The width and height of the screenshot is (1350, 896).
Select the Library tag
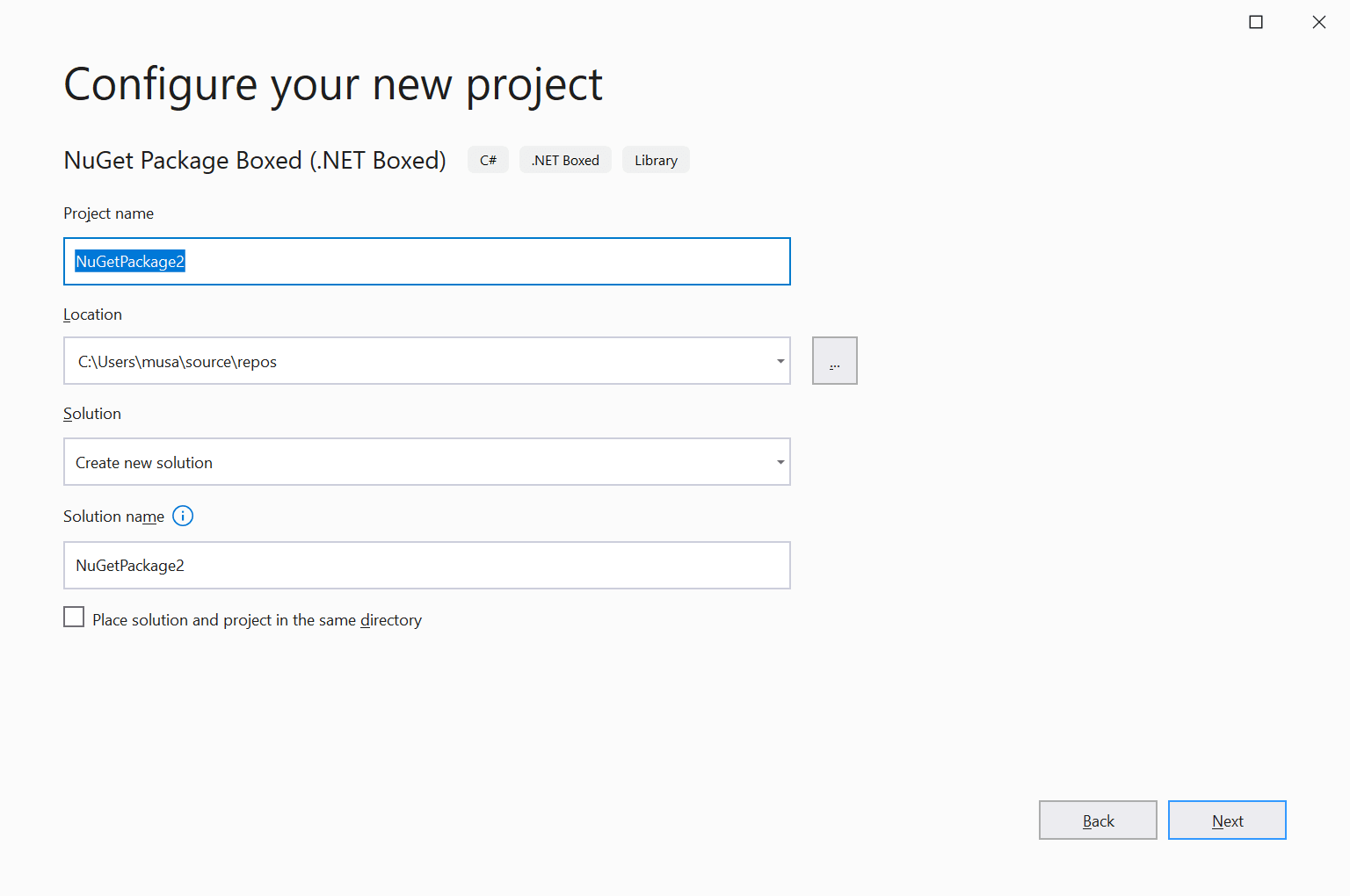click(x=656, y=159)
